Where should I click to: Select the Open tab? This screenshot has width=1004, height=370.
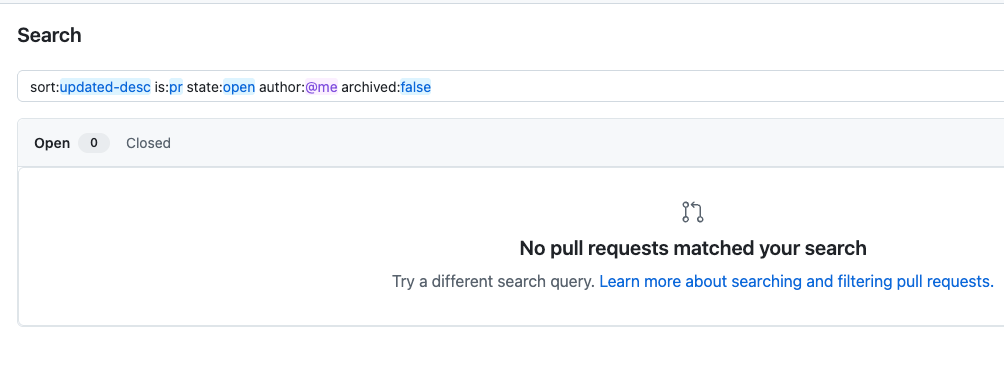[52, 143]
